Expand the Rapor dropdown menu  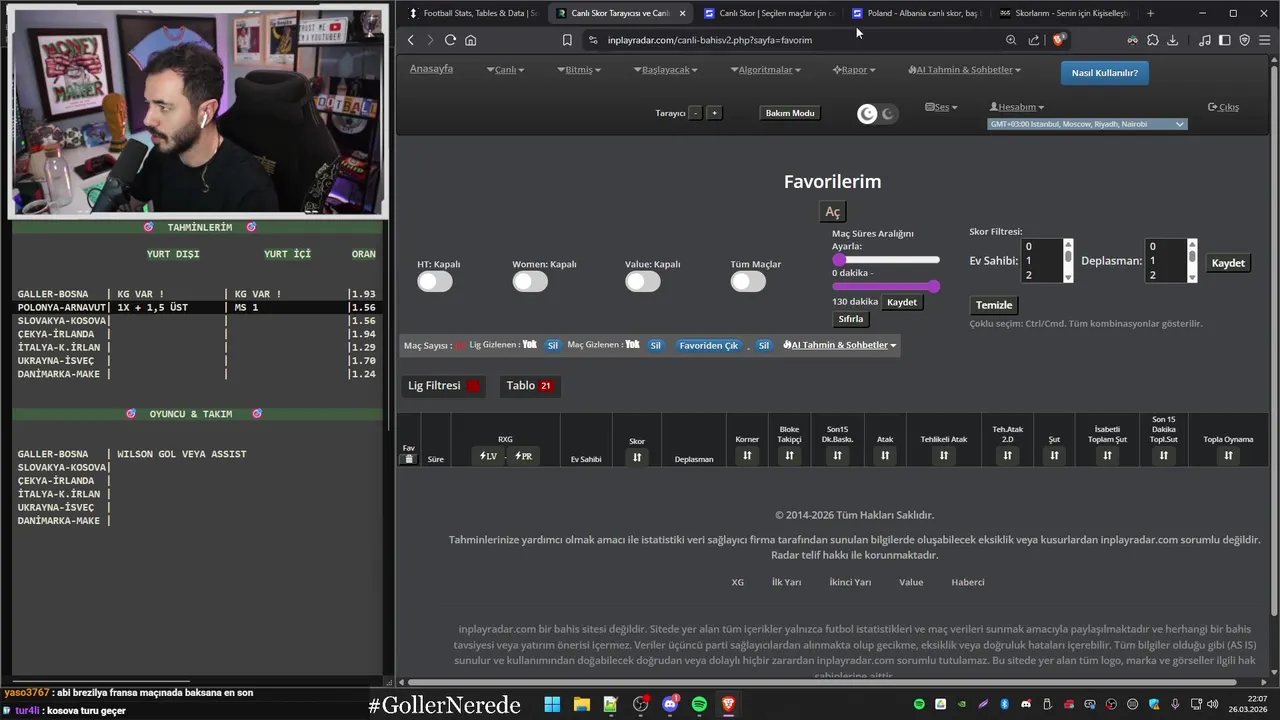[x=854, y=70]
